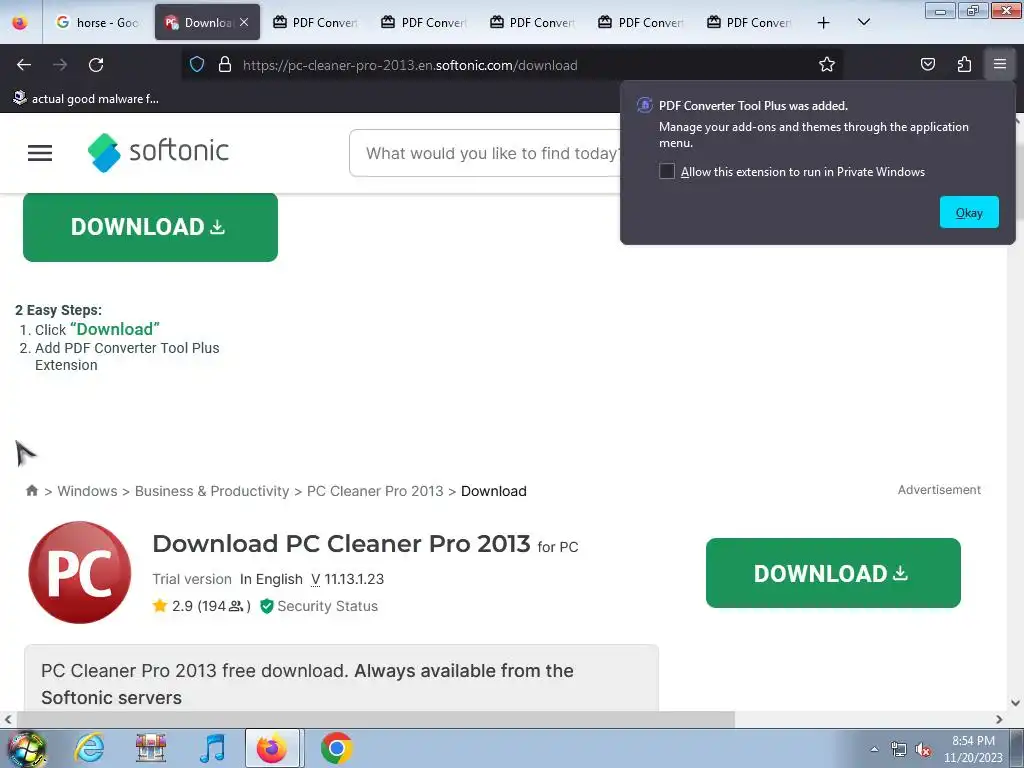Click the version V 11.13.1.23 label
The width and height of the screenshot is (1024, 768).
coord(347,579)
